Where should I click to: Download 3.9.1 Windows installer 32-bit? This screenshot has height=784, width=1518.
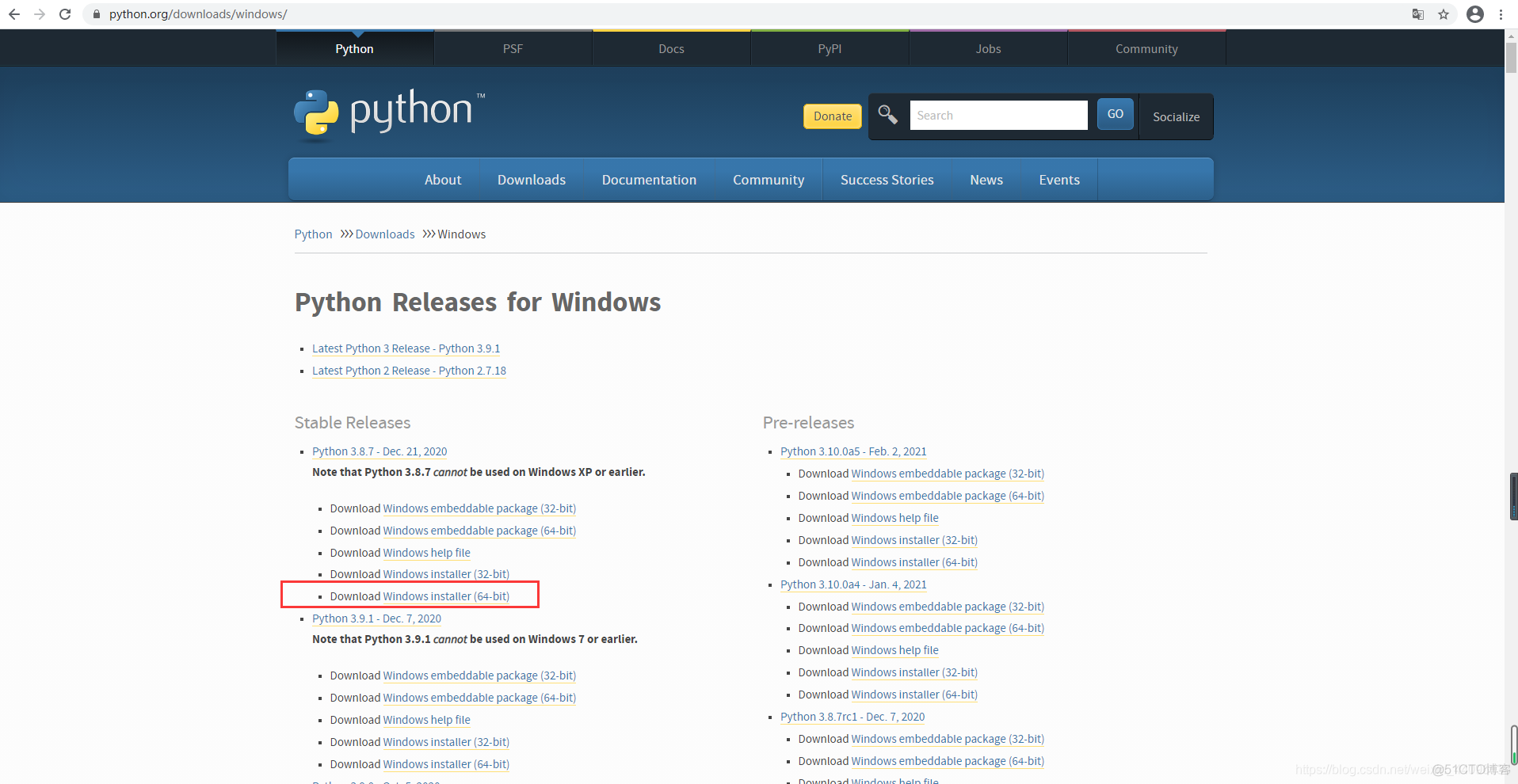446,742
